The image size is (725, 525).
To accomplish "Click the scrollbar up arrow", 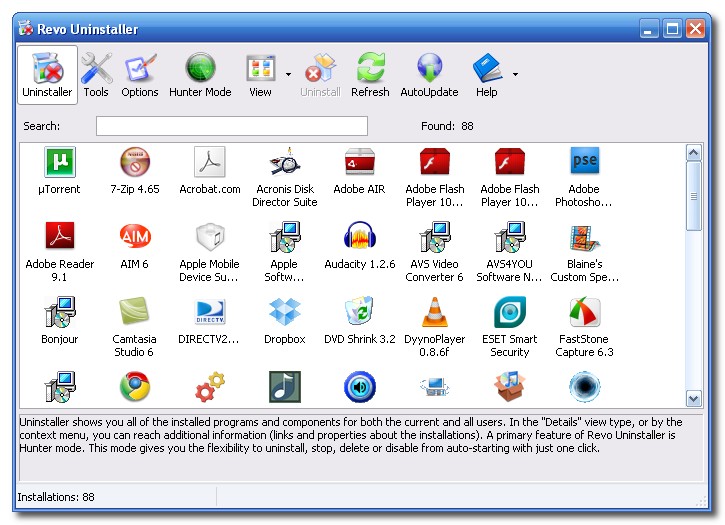I will [x=694, y=152].
